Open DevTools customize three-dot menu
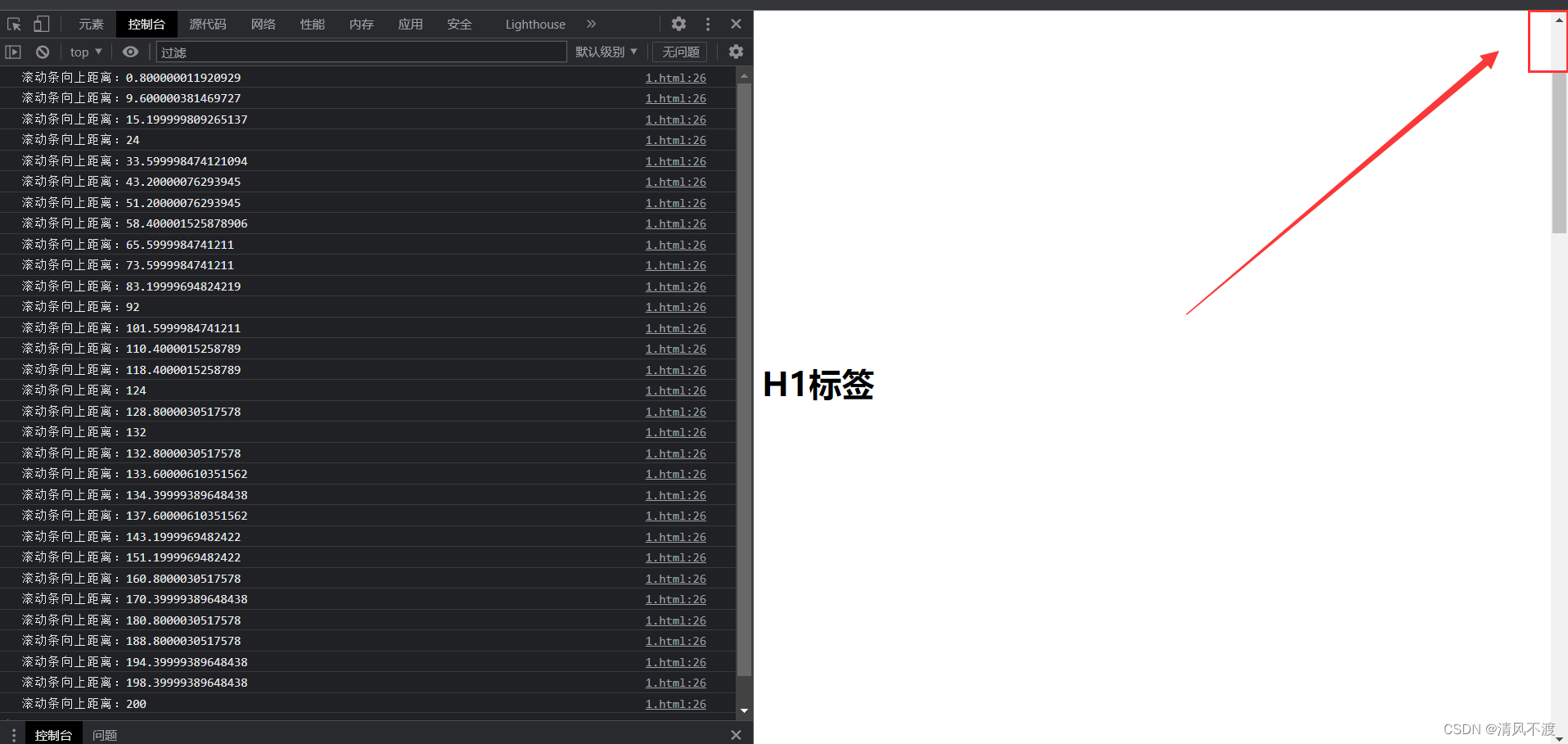1568x744 pixels. (708, 25)
